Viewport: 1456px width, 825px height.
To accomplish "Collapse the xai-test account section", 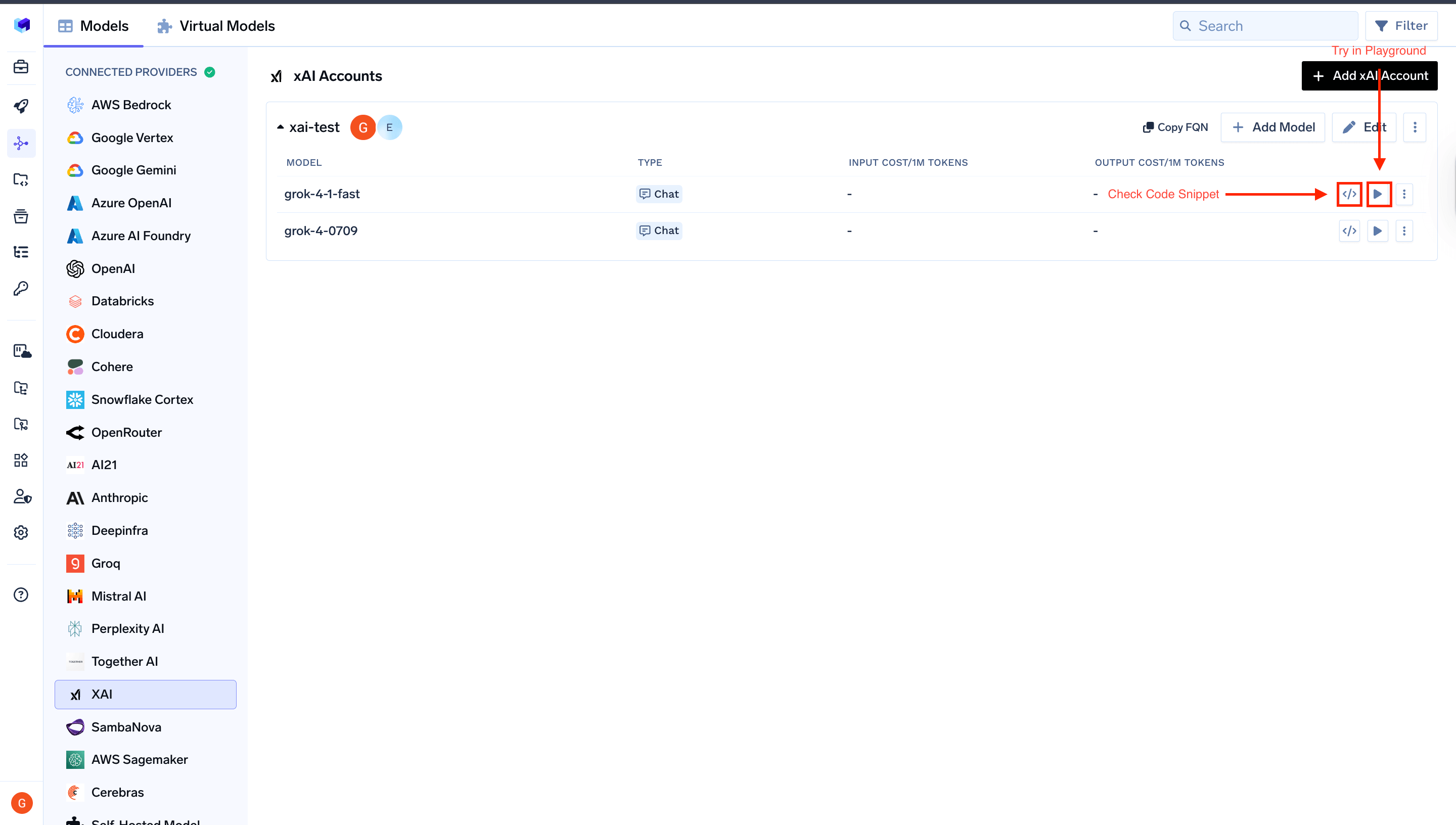I will (x=281, y=127).
